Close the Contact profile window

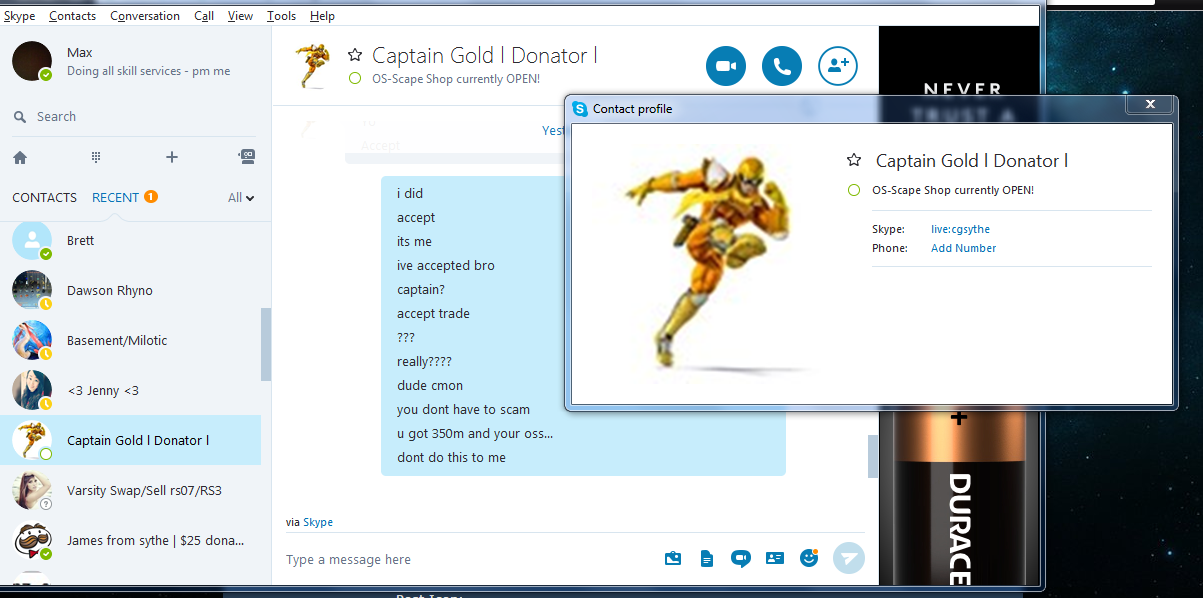1150,104
